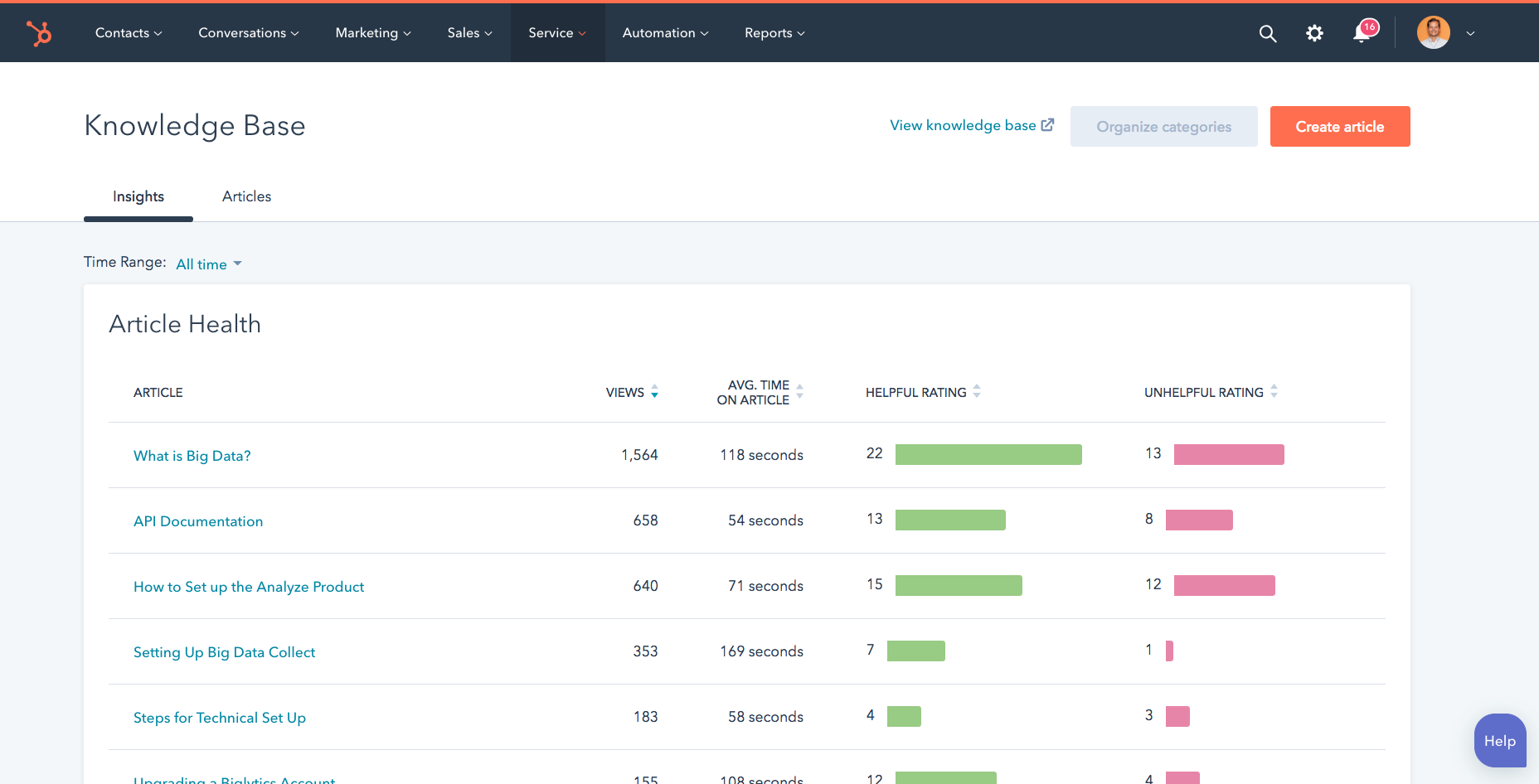Click the Create article button

(x=1339, y=126)
